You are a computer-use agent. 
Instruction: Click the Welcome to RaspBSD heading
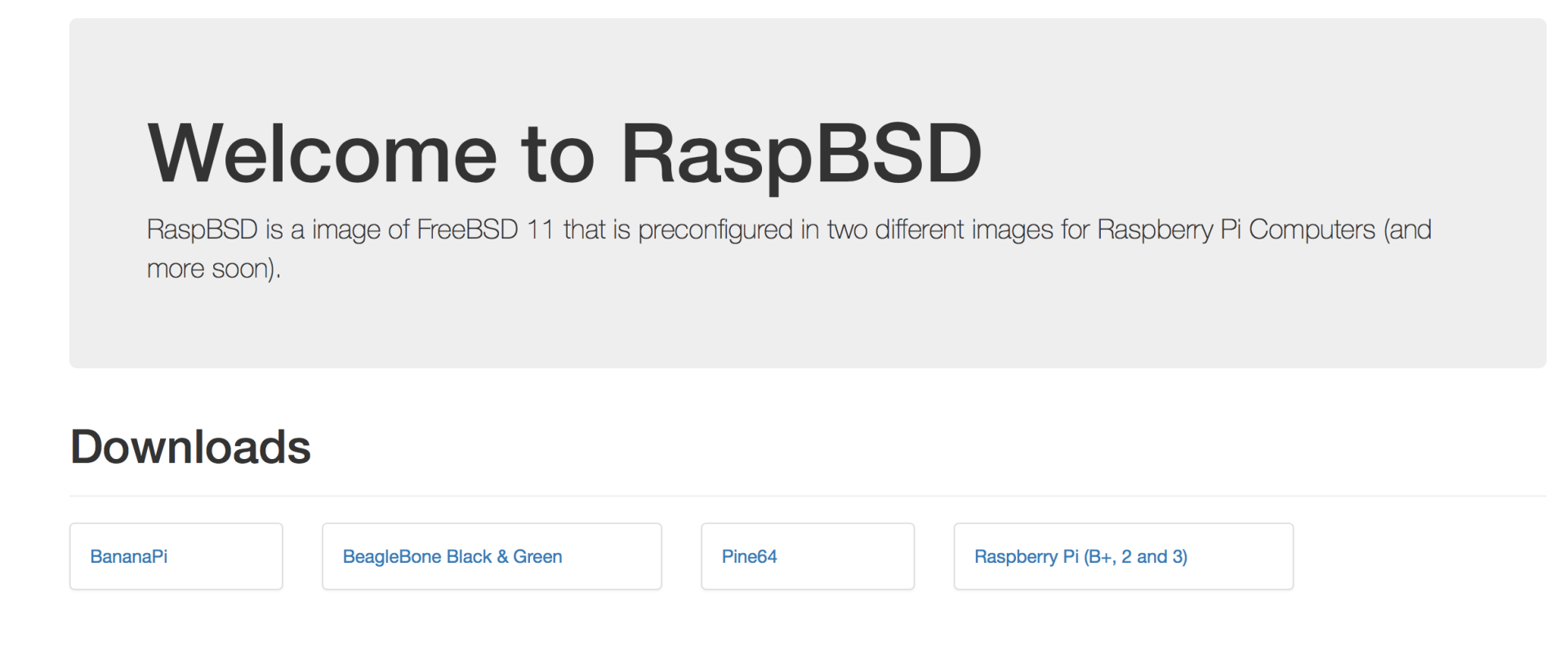pos(563,152)
